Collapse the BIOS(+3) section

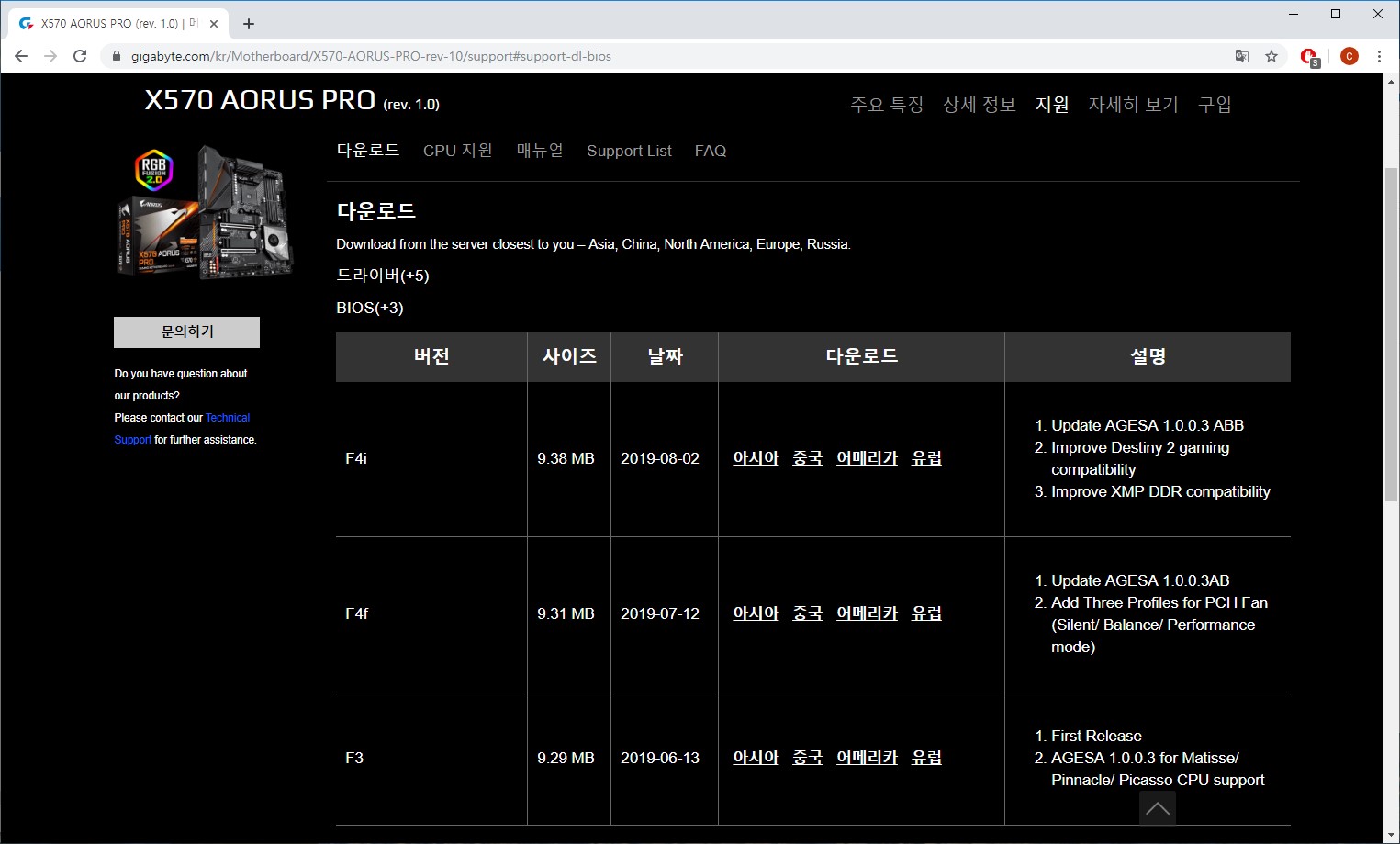[x=370, y=308]
